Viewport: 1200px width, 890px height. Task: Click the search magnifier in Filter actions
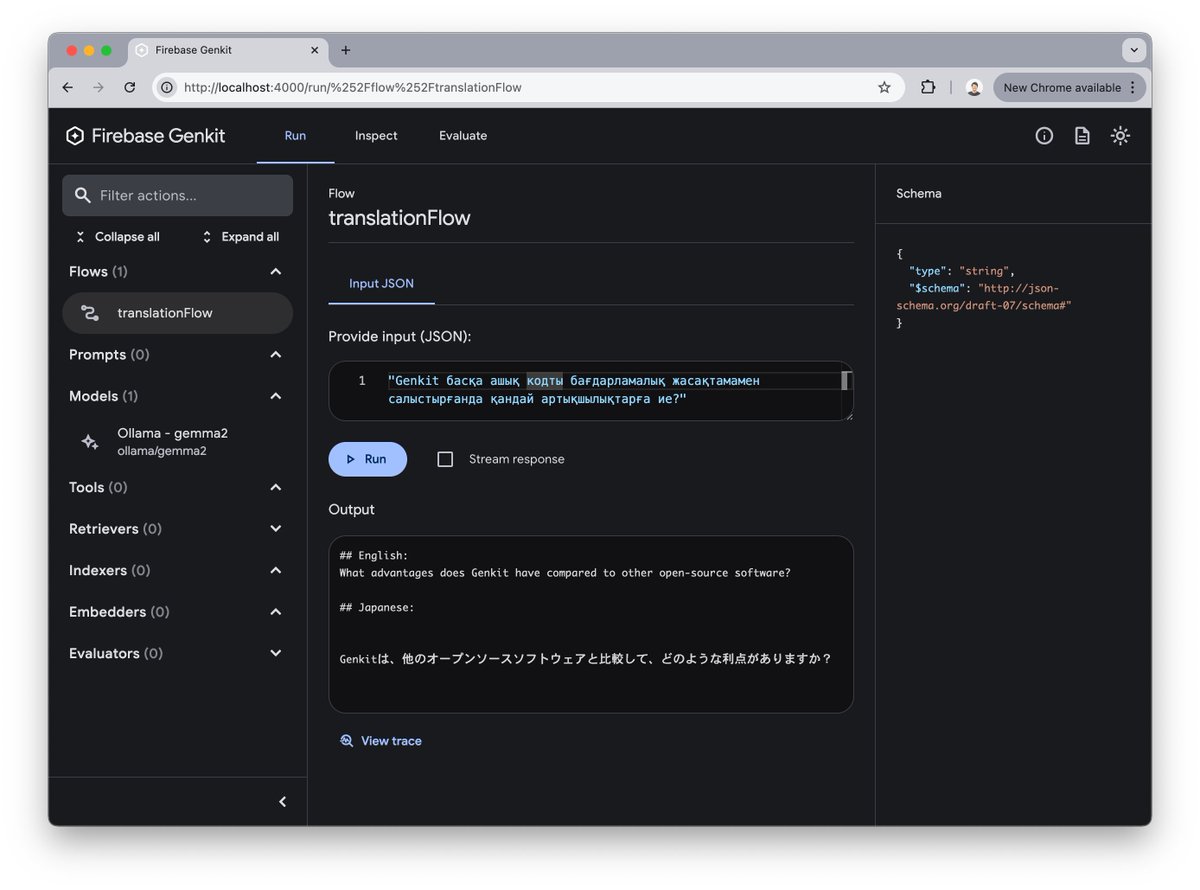click(83, 196)
